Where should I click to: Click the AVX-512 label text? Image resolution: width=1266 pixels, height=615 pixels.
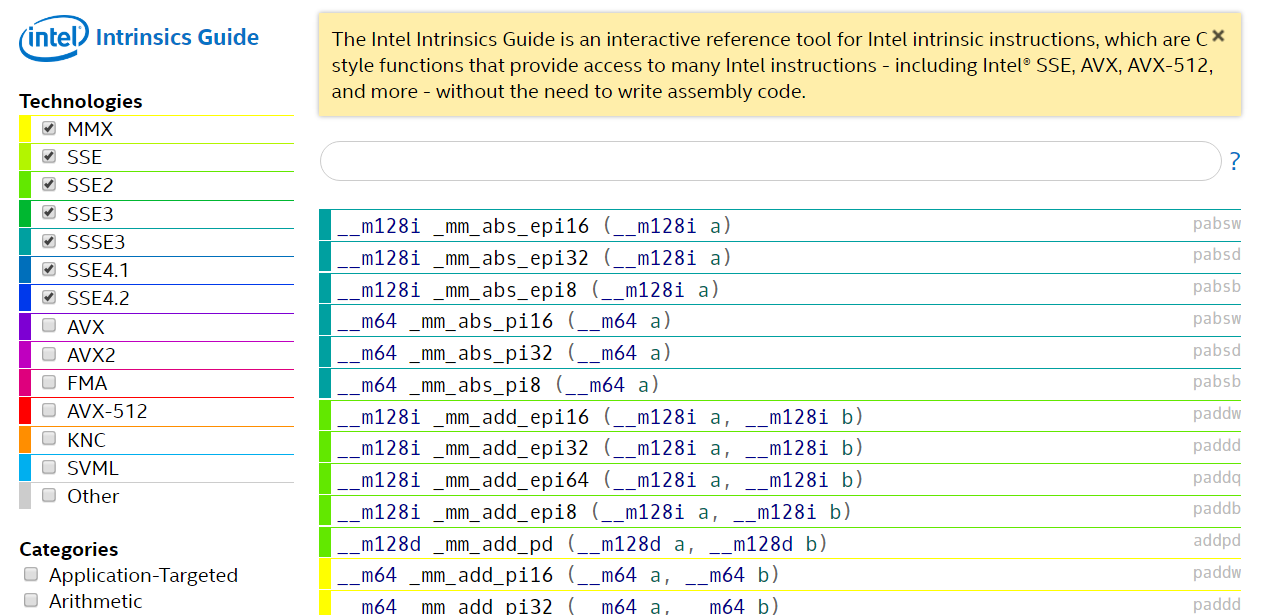[x=107, y=411]
